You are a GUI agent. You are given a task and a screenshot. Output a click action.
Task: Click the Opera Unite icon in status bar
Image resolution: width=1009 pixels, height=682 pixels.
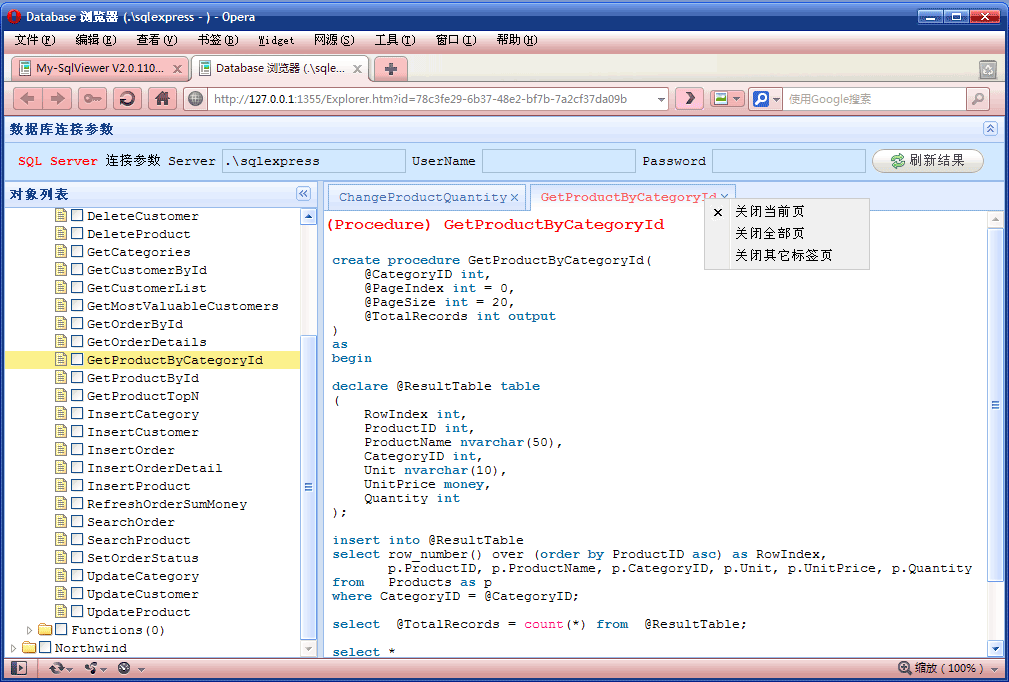point(93,668)
